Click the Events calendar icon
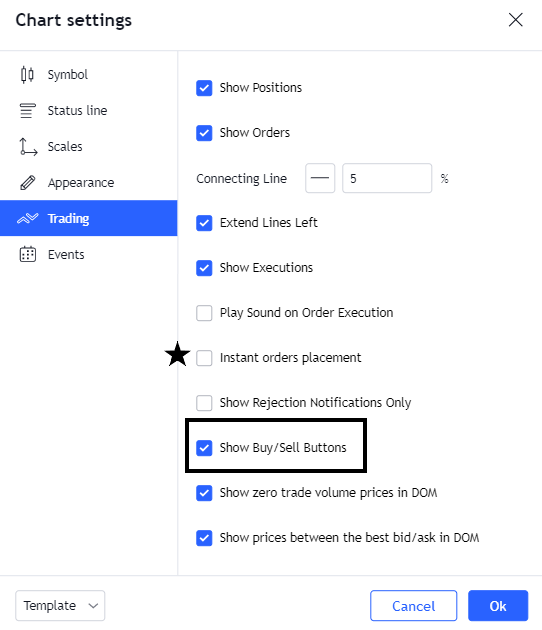Screen dimensions: 542x630 [x=28, y=255]
